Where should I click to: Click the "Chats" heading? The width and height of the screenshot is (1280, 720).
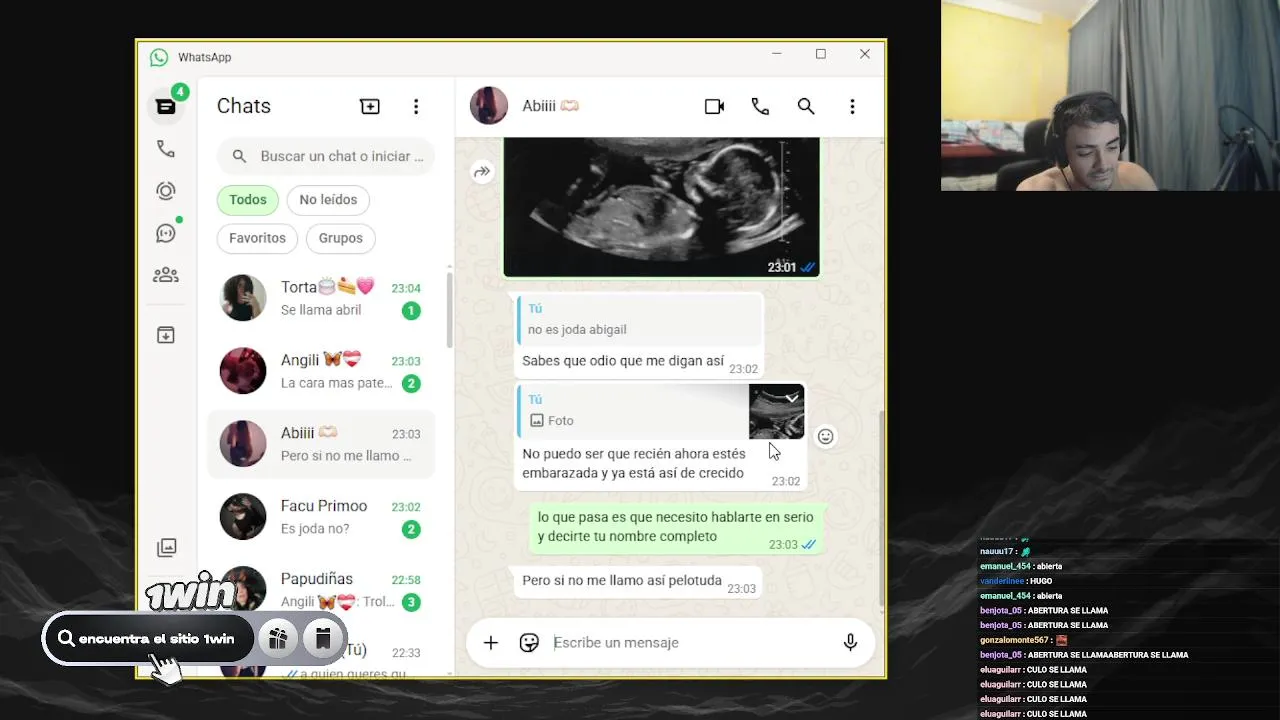(x=244, y=106)
